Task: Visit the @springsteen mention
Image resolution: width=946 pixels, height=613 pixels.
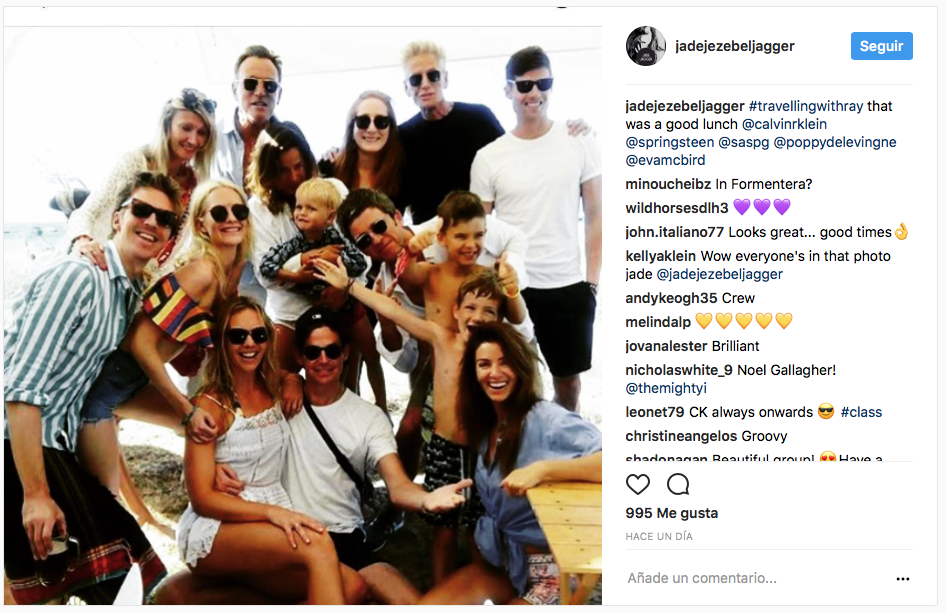Action: click(x=670, y=142)
